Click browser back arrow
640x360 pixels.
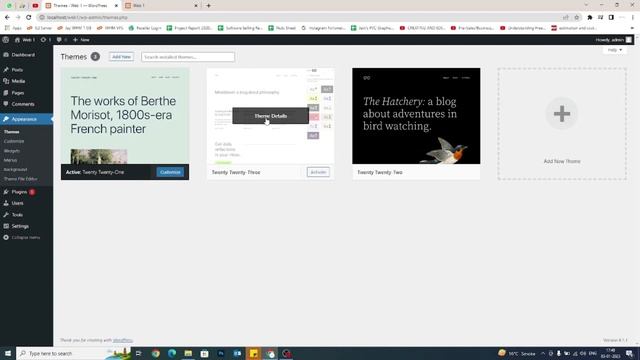point(7,17)
